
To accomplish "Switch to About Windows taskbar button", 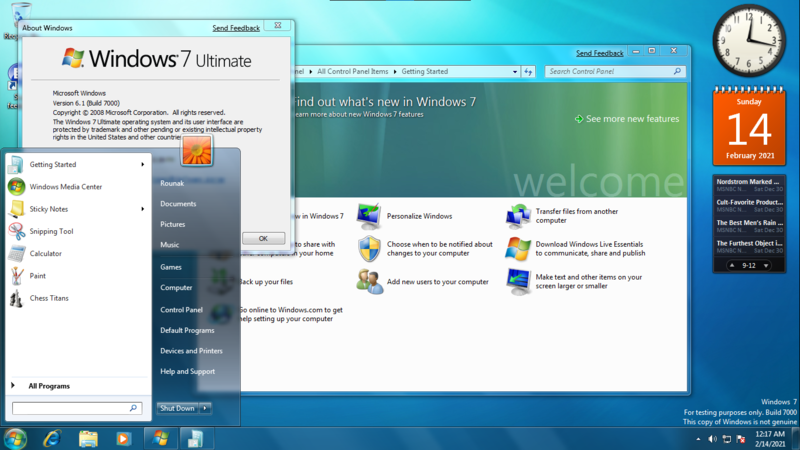I will click(160, 439).
